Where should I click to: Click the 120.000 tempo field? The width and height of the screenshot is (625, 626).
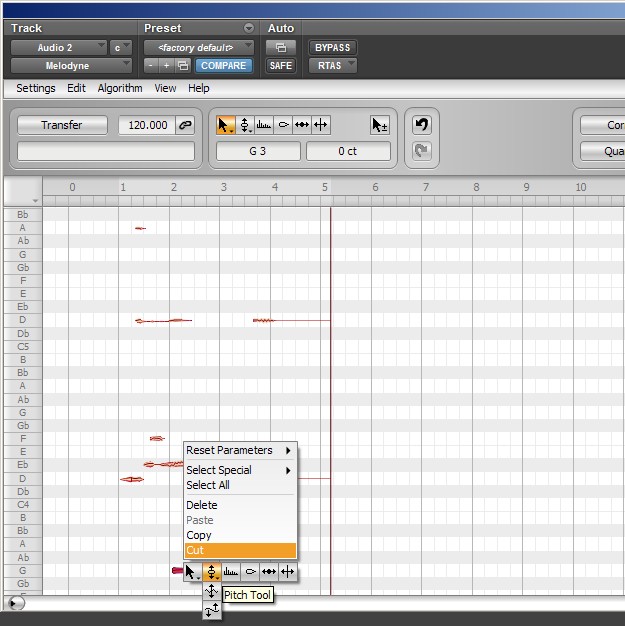tap(147, 125)
